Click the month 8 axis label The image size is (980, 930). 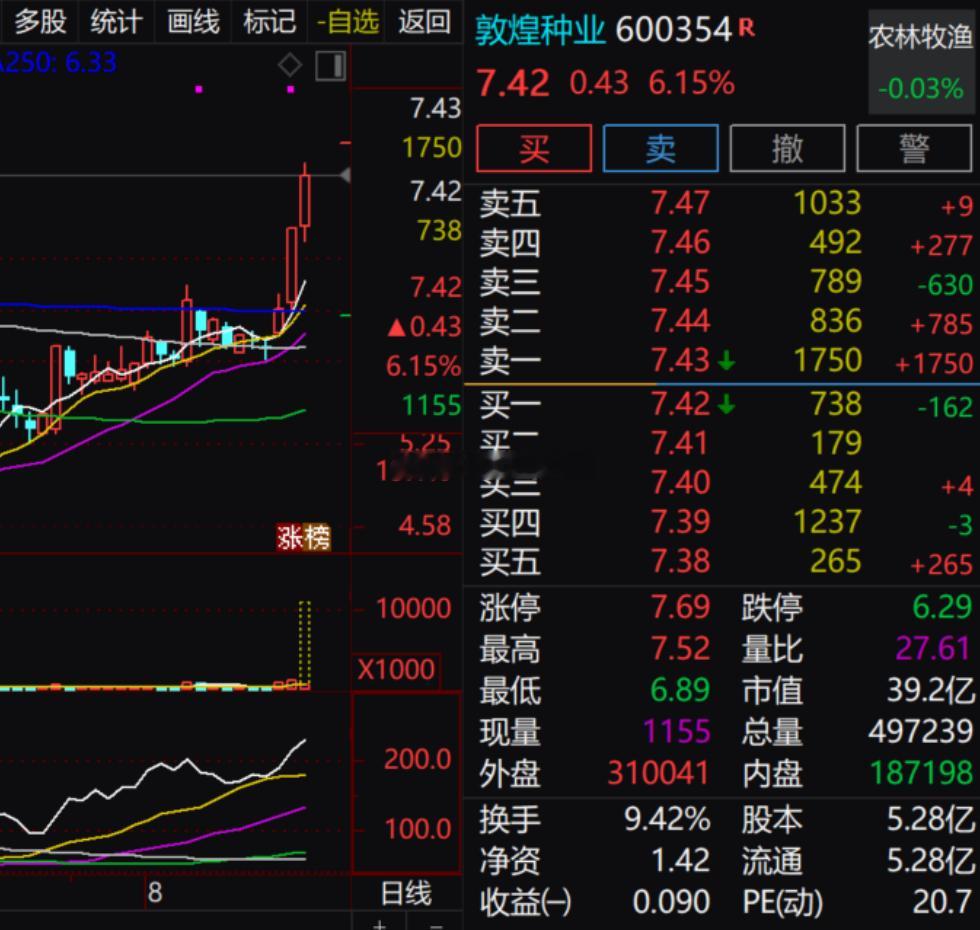click(x=155, y=893)
